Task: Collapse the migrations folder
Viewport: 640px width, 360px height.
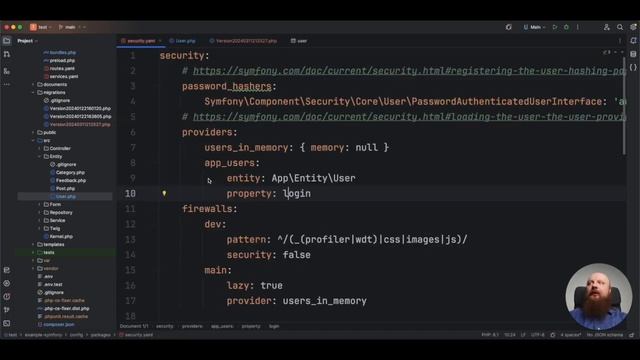Action: coord(33,93)
